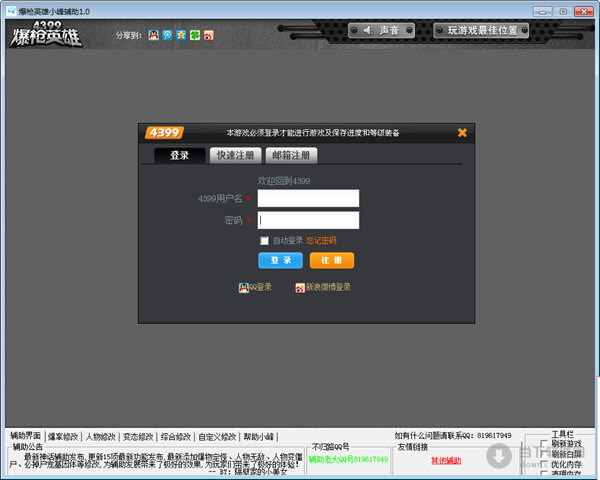600x480 pixels.
Task: Select the 辅助界面 tab
Action: tap(26, 436)
